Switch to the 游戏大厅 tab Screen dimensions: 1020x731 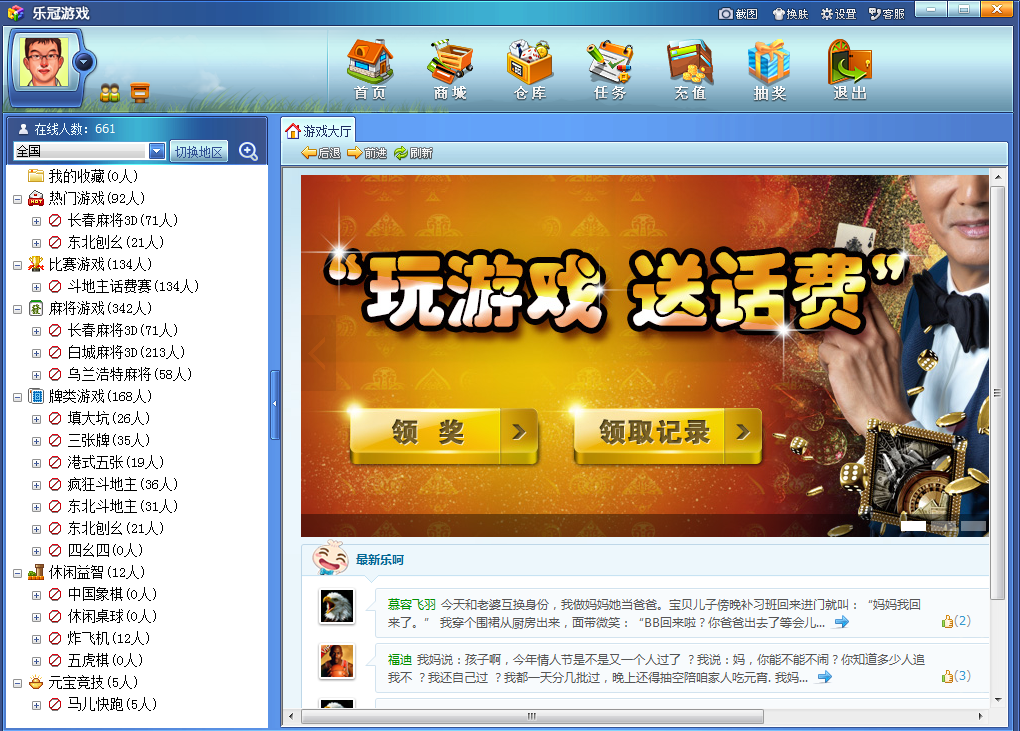click(318, 131)
